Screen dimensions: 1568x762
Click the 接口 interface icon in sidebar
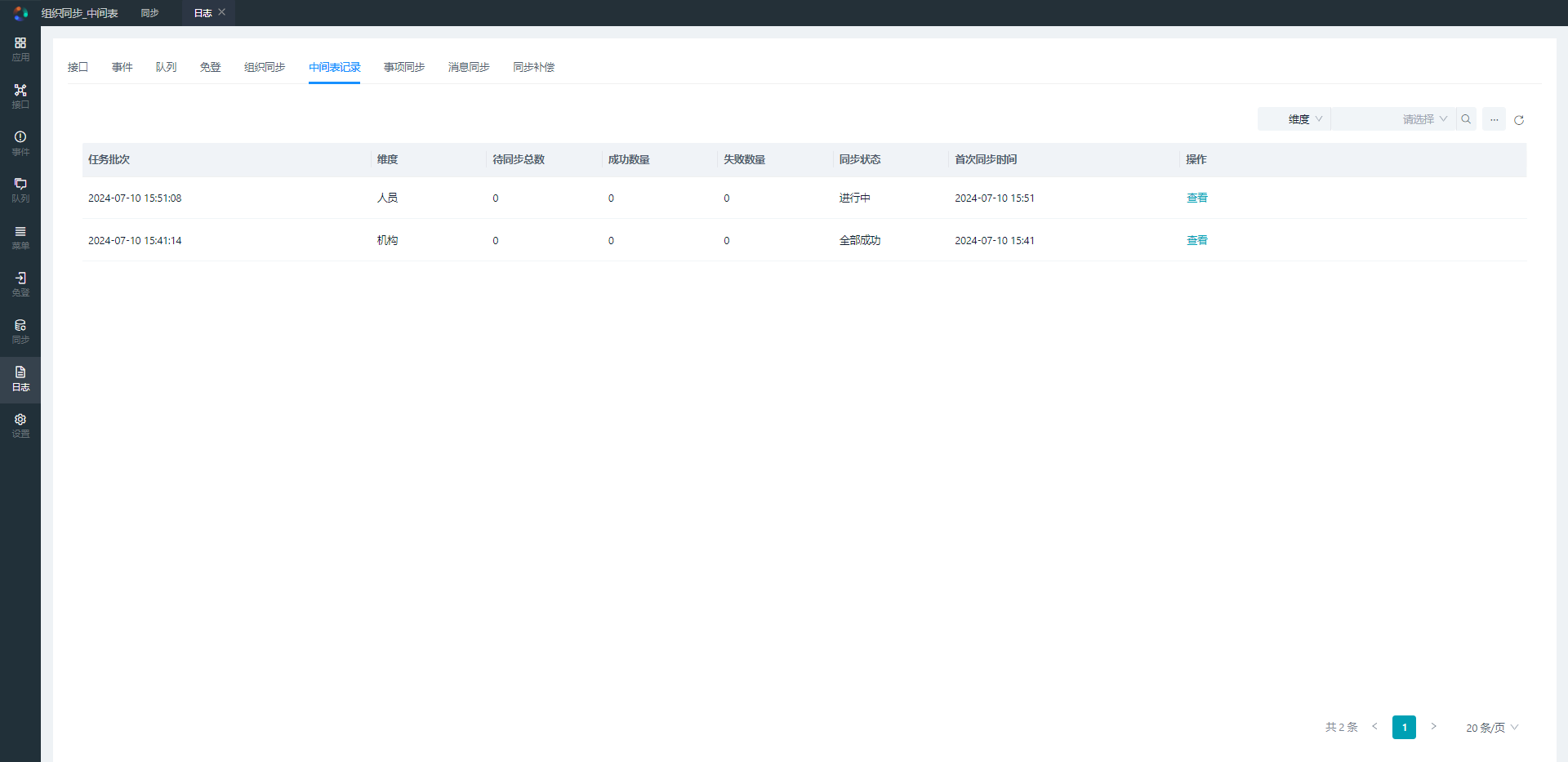coord(20,96)
